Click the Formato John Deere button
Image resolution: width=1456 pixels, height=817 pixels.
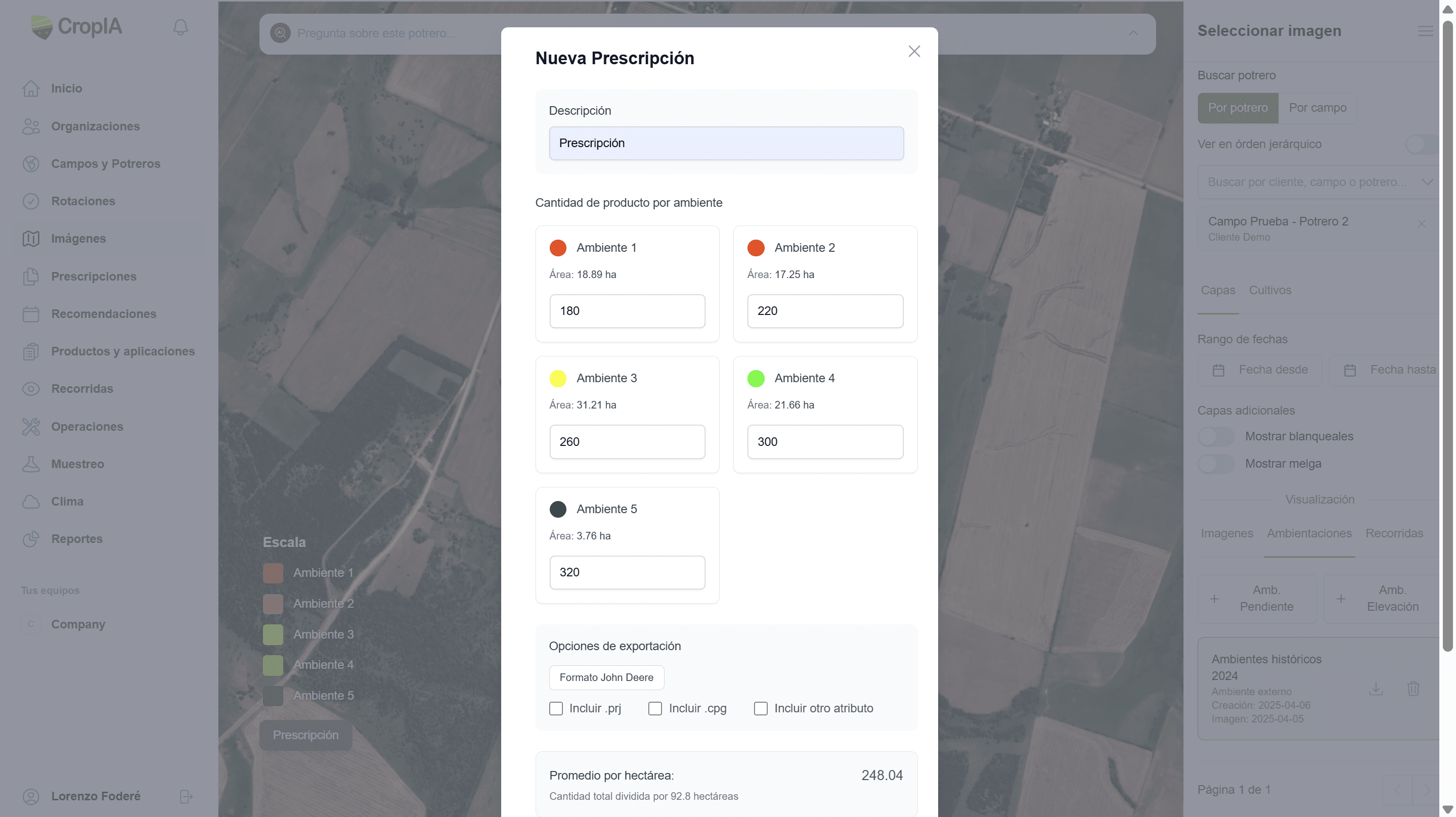(606, 677)
